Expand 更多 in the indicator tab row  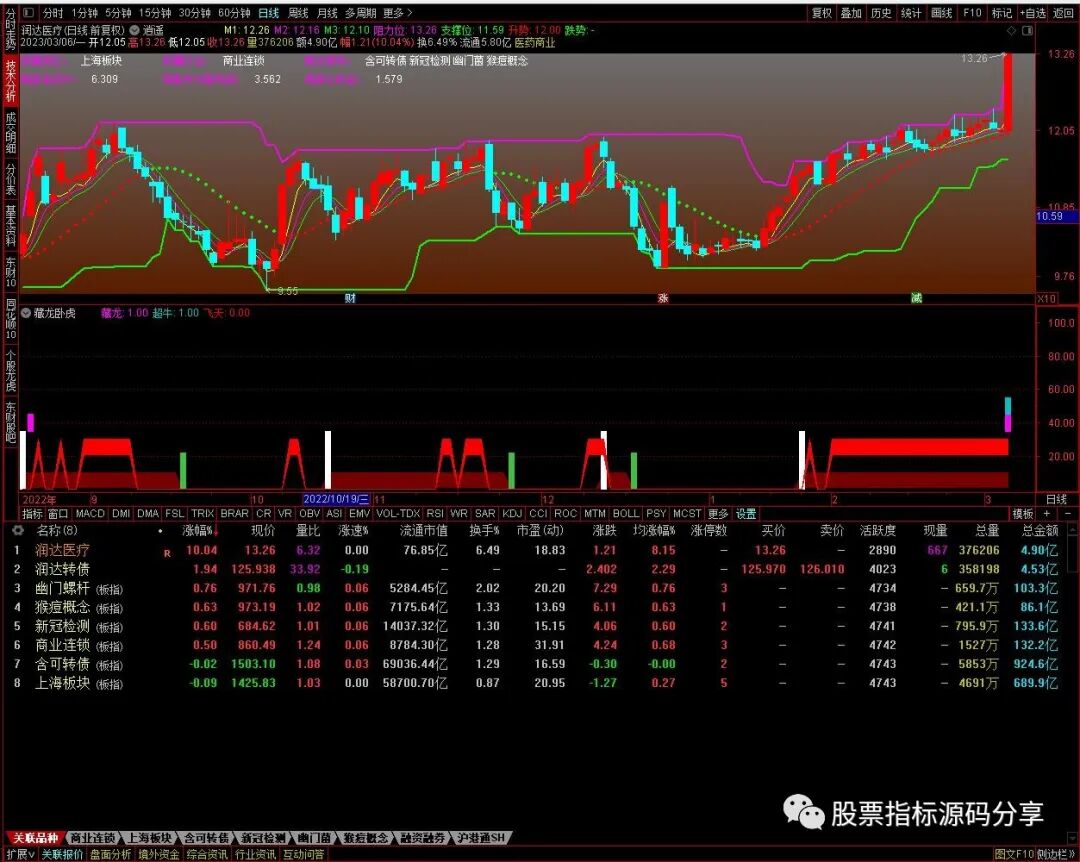[x=718, y=513]
